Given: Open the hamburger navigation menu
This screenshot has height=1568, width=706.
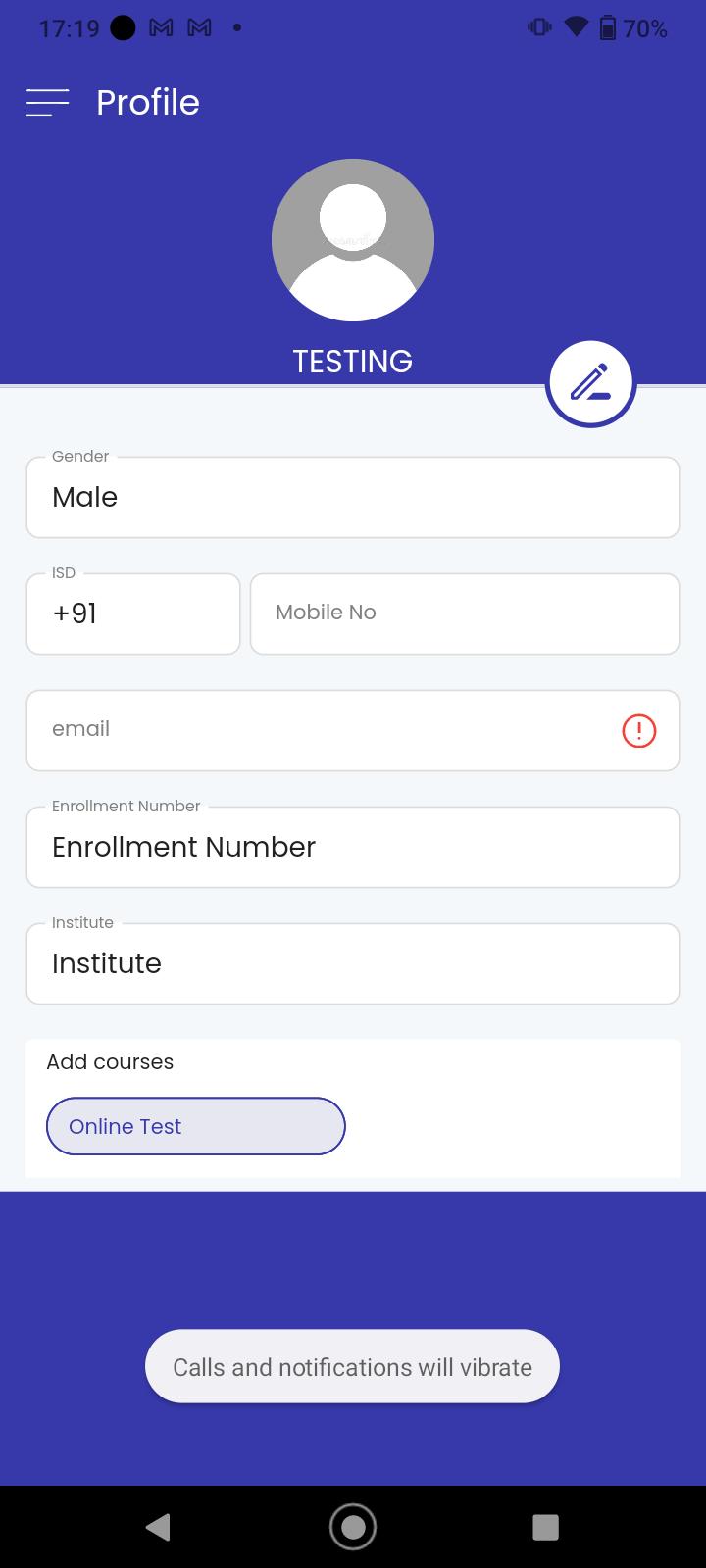Looking at the screenshot, I should [x=47, y=102].
